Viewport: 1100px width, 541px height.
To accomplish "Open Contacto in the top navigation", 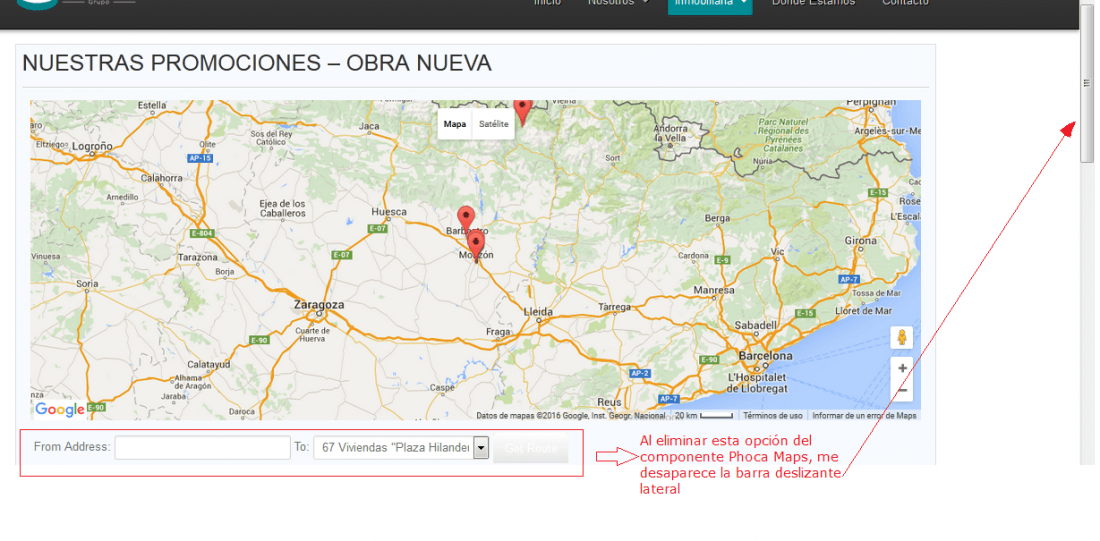I will 905,3.
